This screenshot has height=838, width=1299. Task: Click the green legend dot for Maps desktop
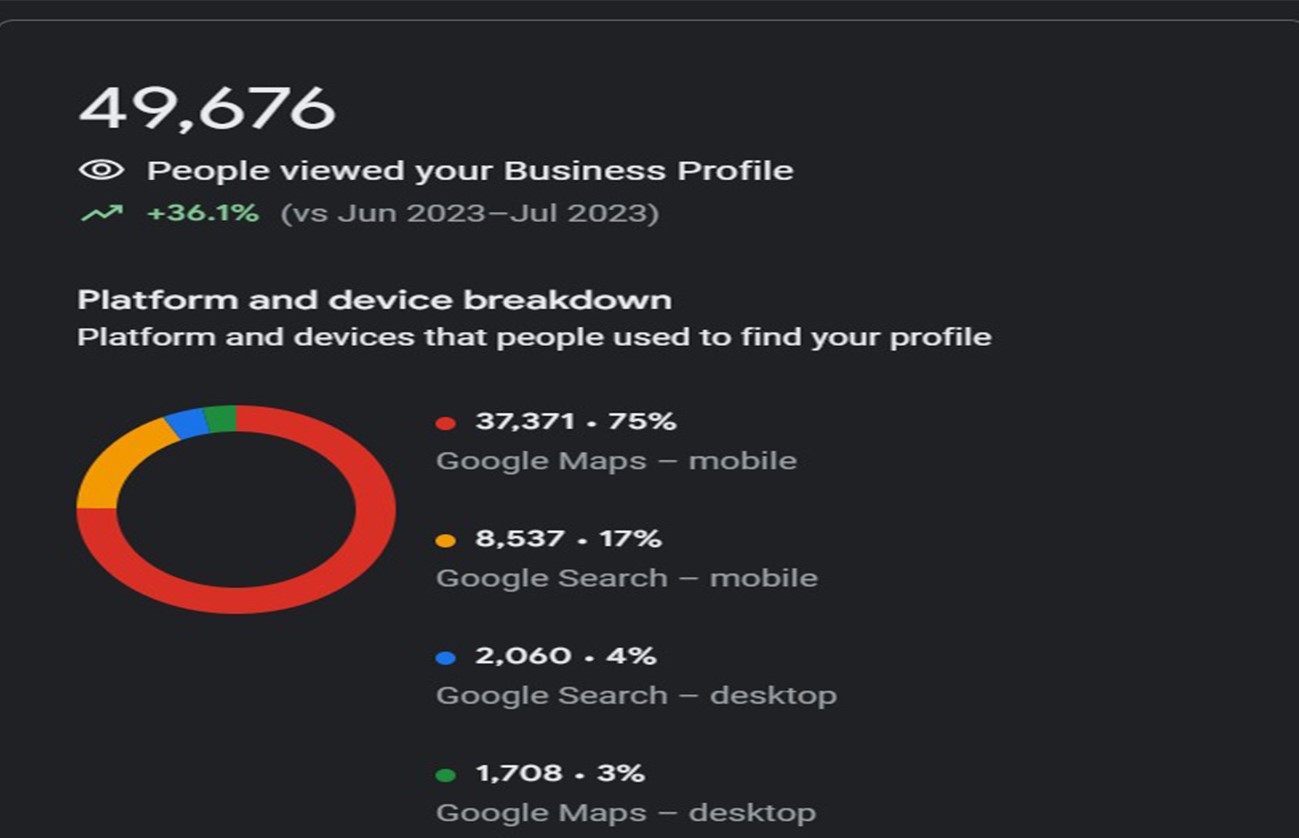[446, 774]
